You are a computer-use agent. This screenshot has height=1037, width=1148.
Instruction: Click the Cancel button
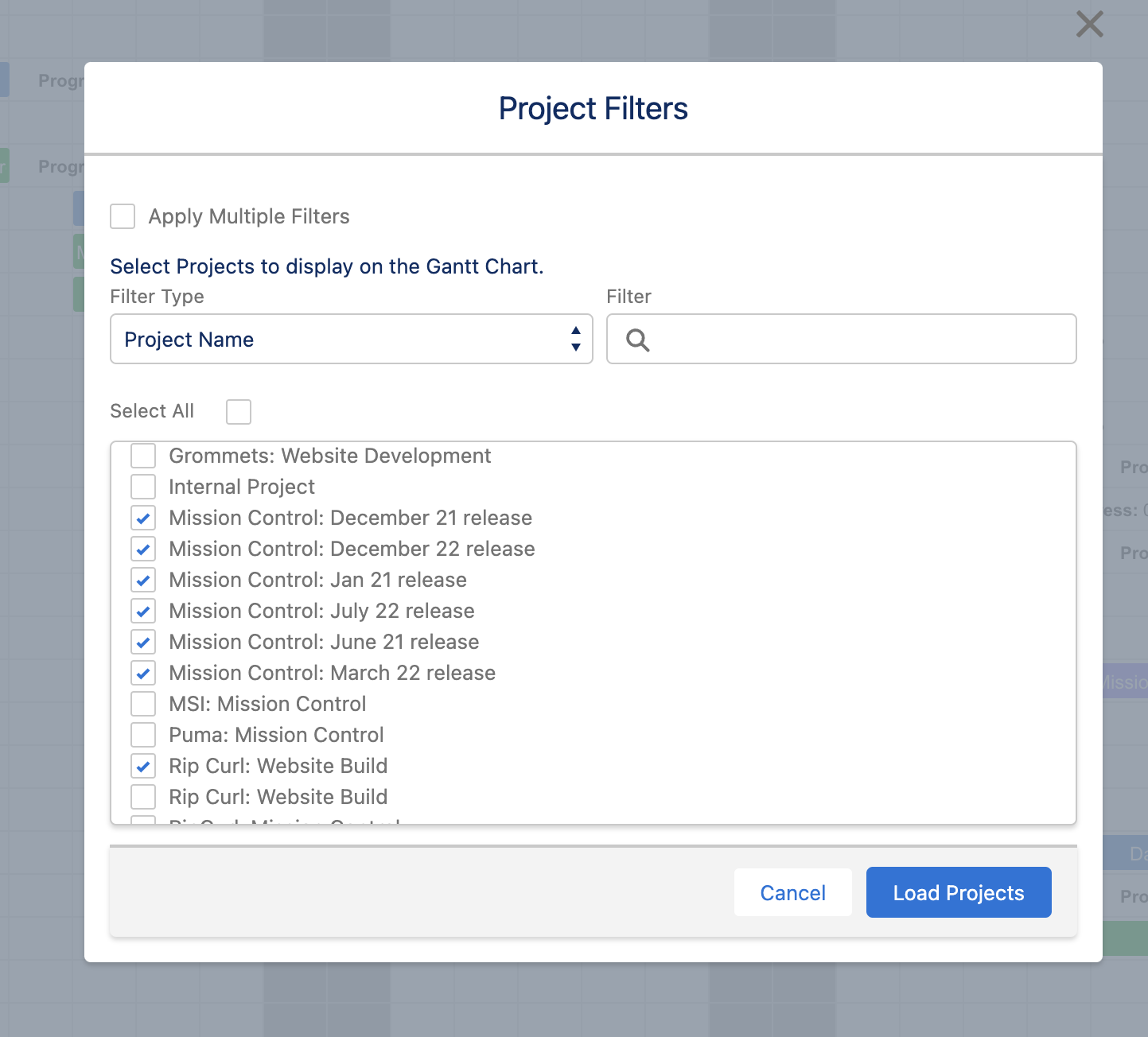pyautogui.click(x=792, y=892)
